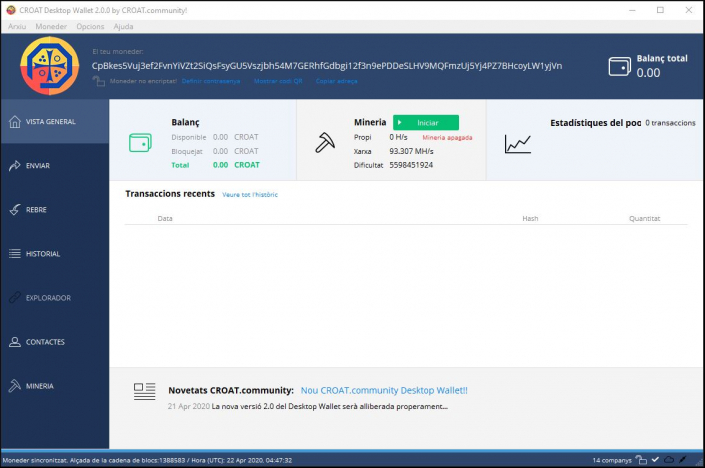
Task: Click the CROAT coin logo
Action: [49, 66]
